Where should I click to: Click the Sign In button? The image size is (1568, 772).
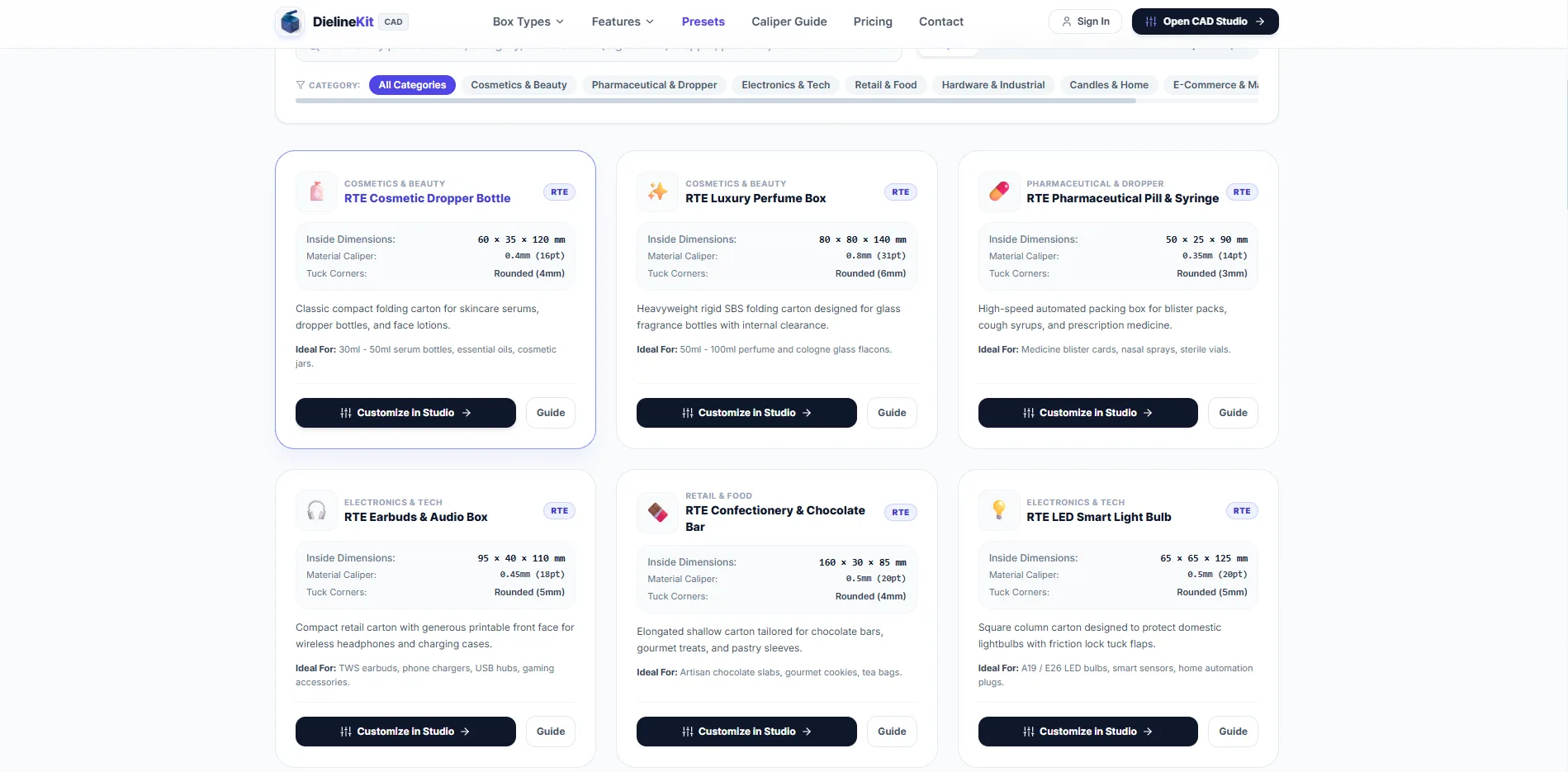coord(1085,21)
